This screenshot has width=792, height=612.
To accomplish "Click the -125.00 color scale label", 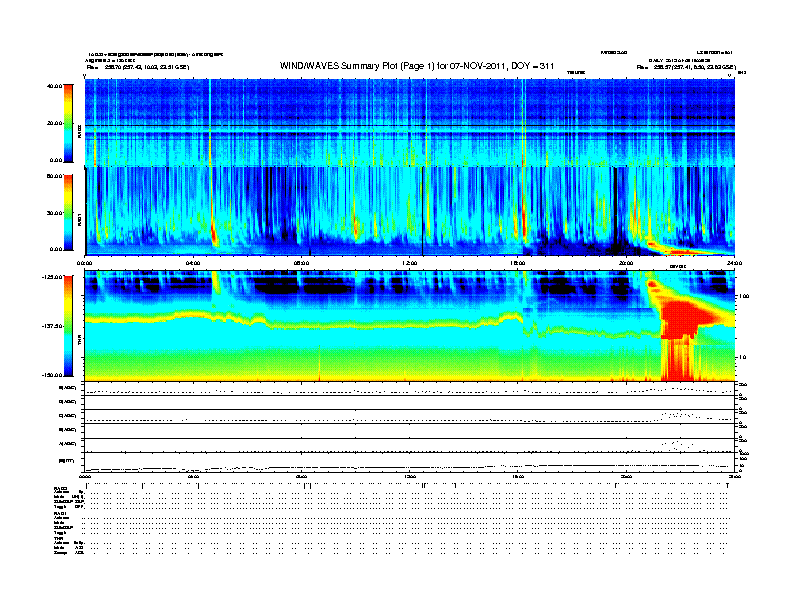I will click(52, 277).
